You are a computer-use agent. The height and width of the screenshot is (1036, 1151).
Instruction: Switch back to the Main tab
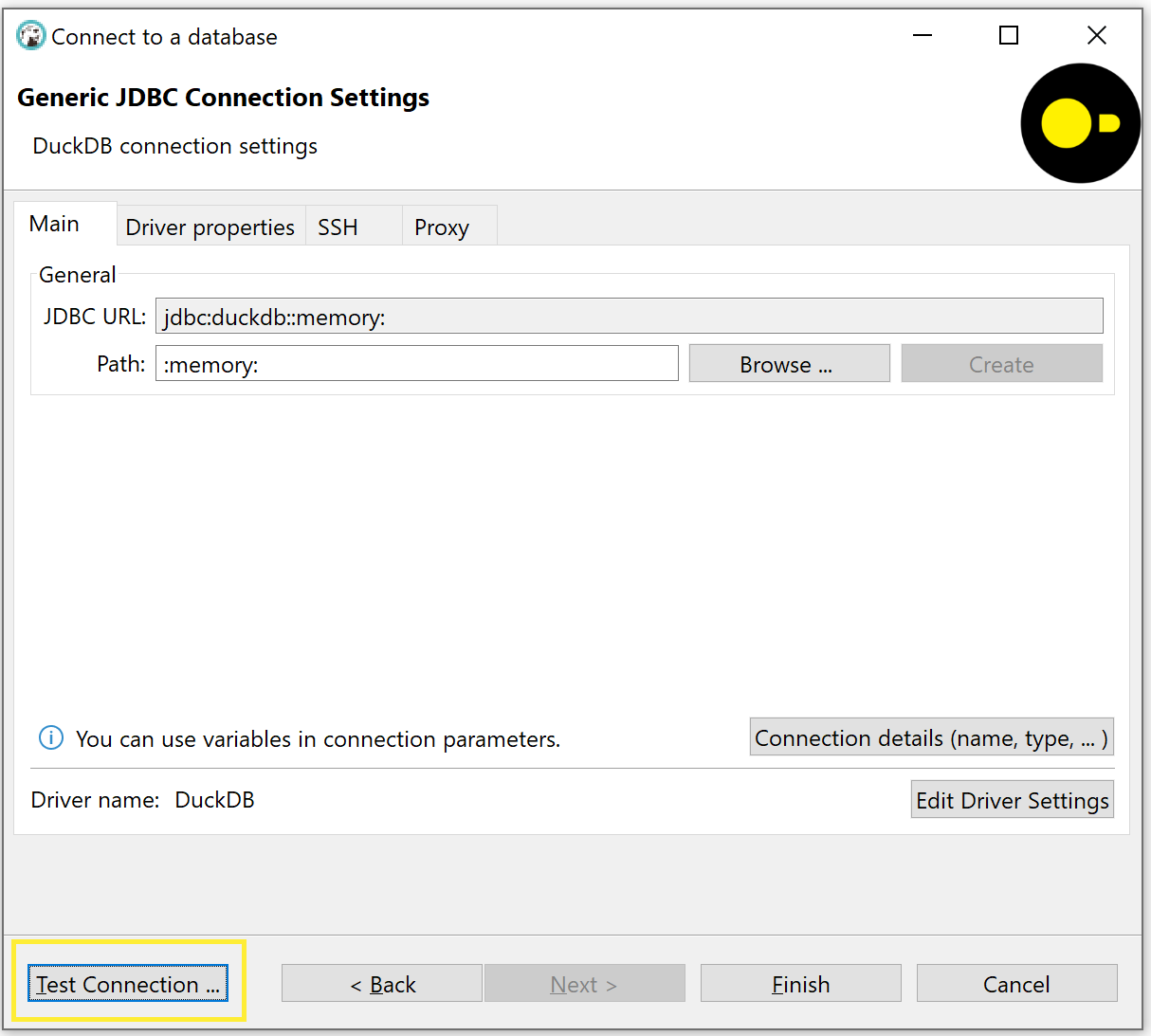pos(53,223)
